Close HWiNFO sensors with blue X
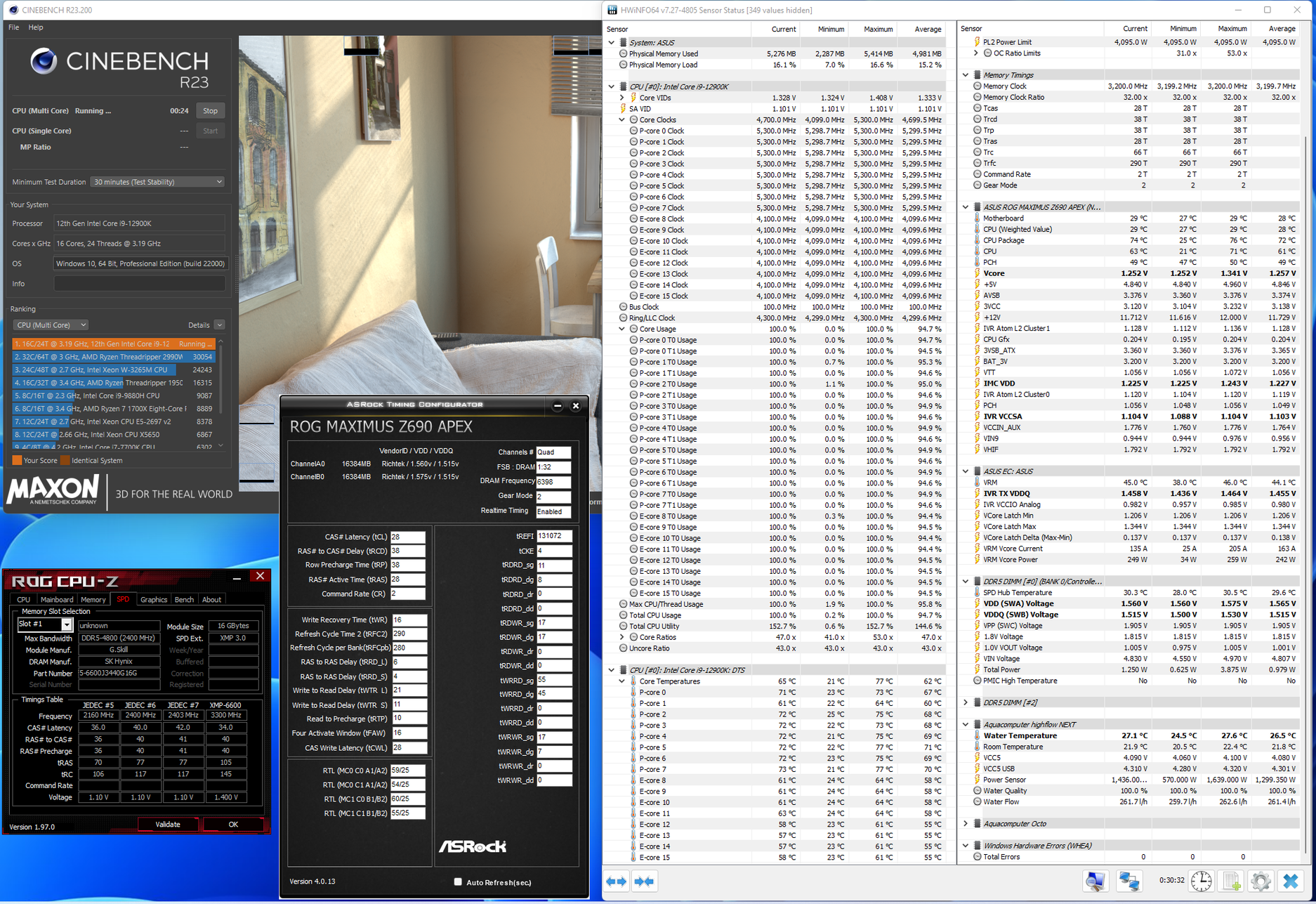Image resolution: width=1316 pixels, height=904 pixels. tap(1291, 881)
